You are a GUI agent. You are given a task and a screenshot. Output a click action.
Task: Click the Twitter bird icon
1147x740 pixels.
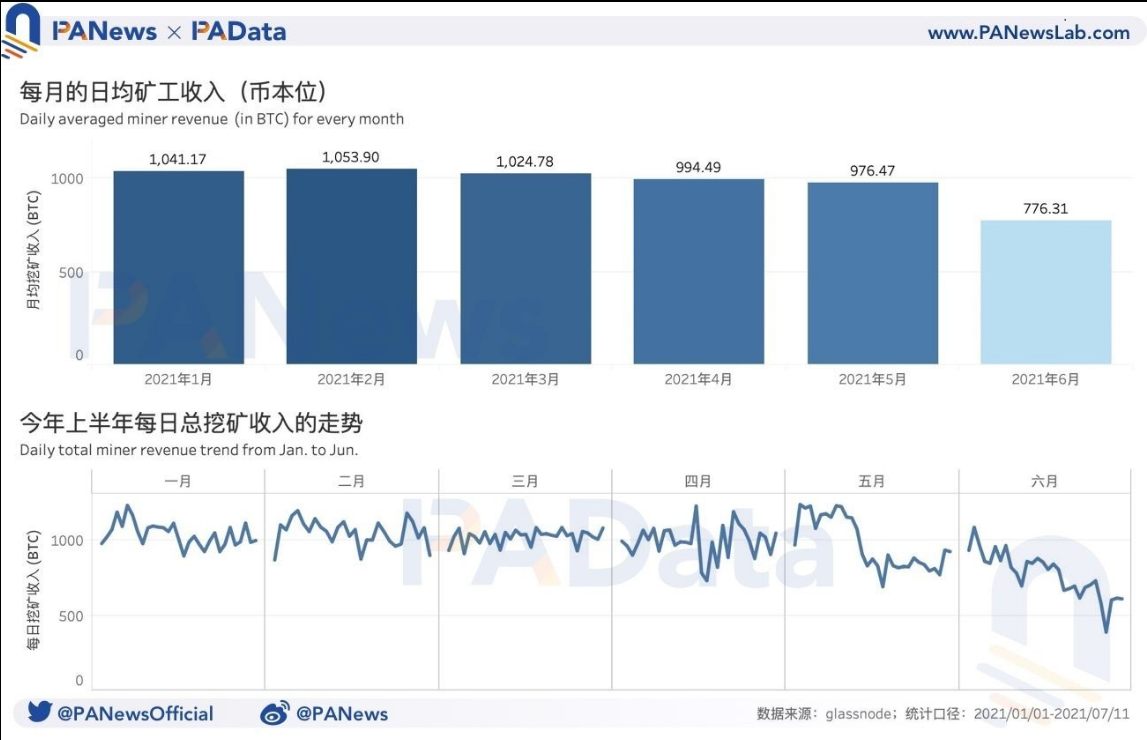(x=40, y=713)
